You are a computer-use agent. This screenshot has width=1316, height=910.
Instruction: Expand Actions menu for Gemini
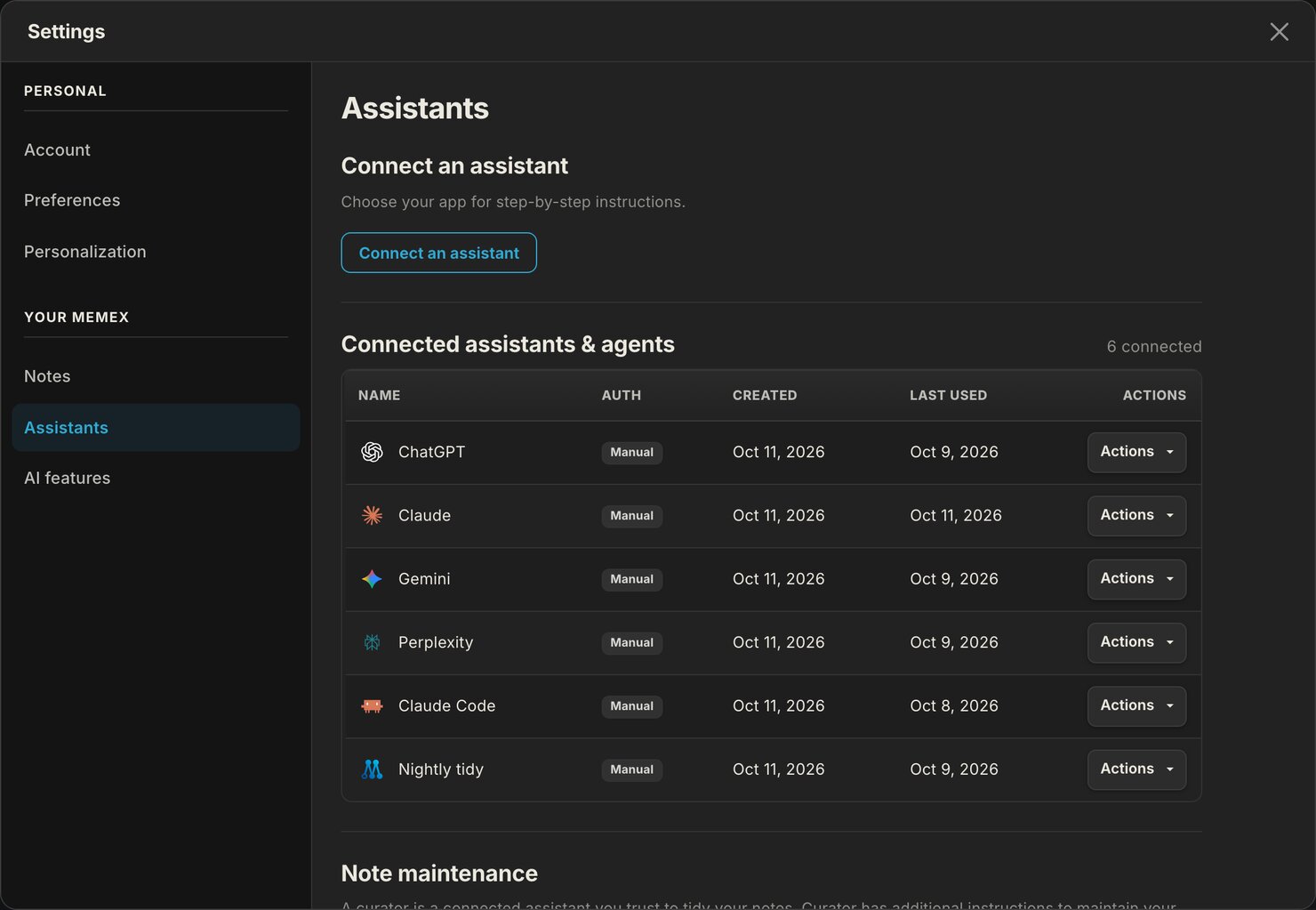click(1136, 579)
